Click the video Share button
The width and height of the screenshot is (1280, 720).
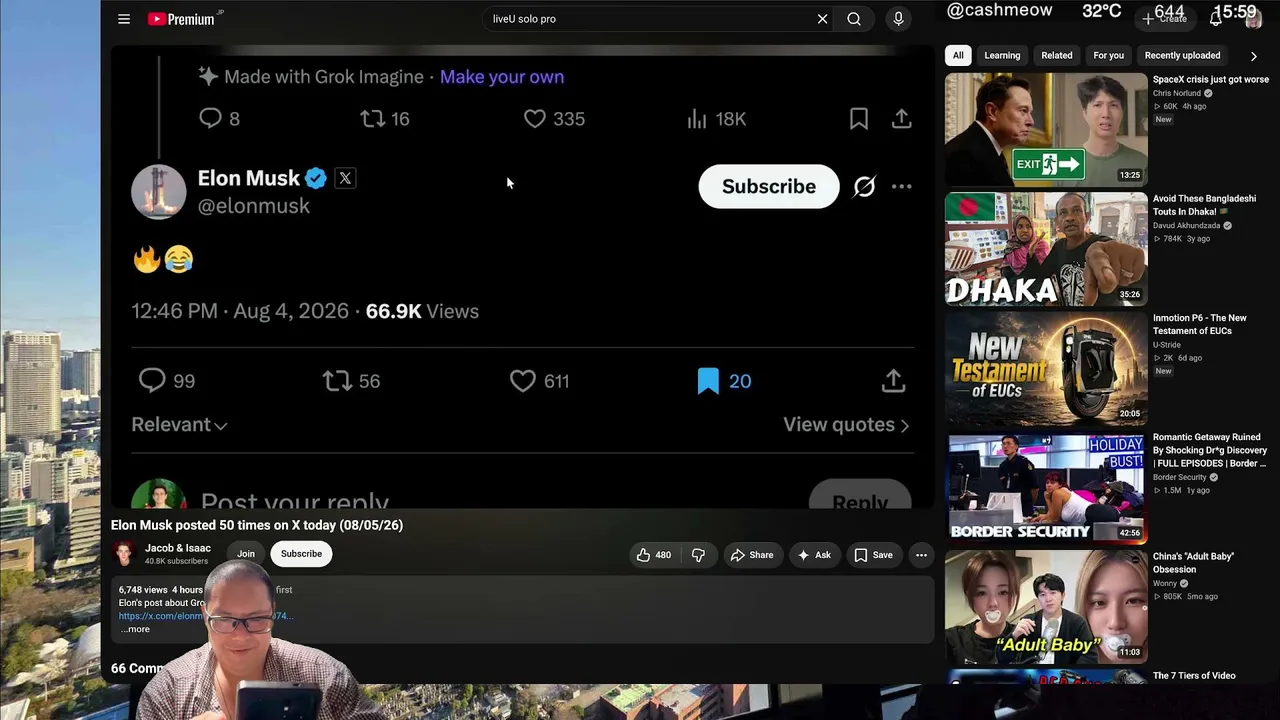(751, 555)
